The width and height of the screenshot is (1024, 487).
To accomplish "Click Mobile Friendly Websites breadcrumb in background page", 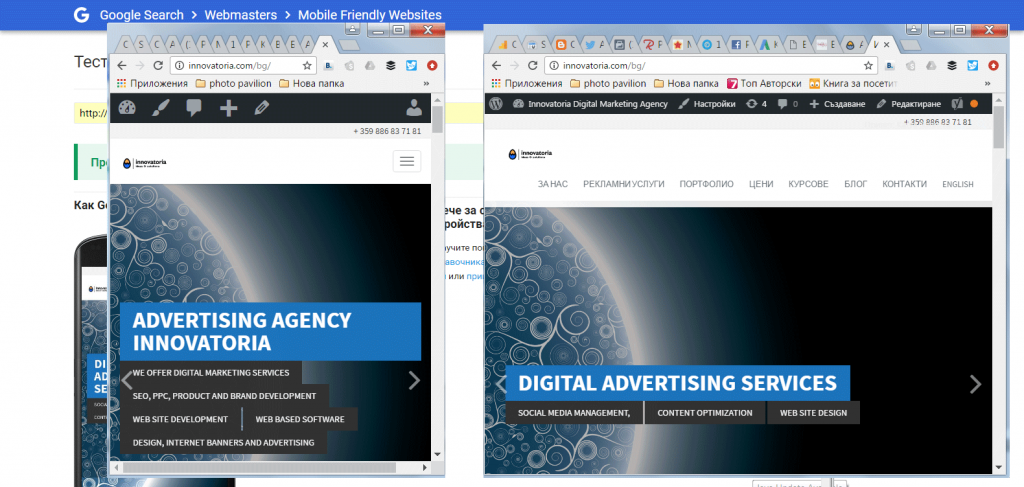I will click(370, 14).
